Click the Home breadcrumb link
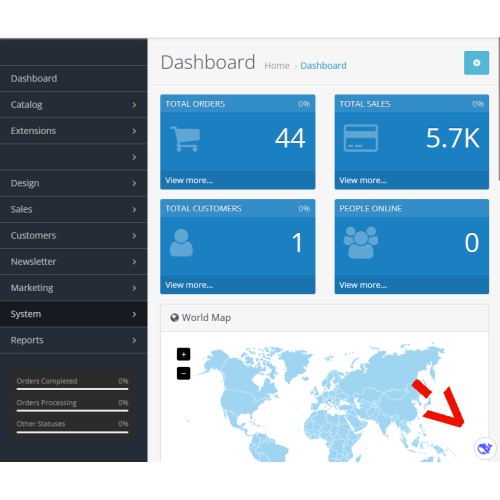500x500 pixels. coord(277,66)
